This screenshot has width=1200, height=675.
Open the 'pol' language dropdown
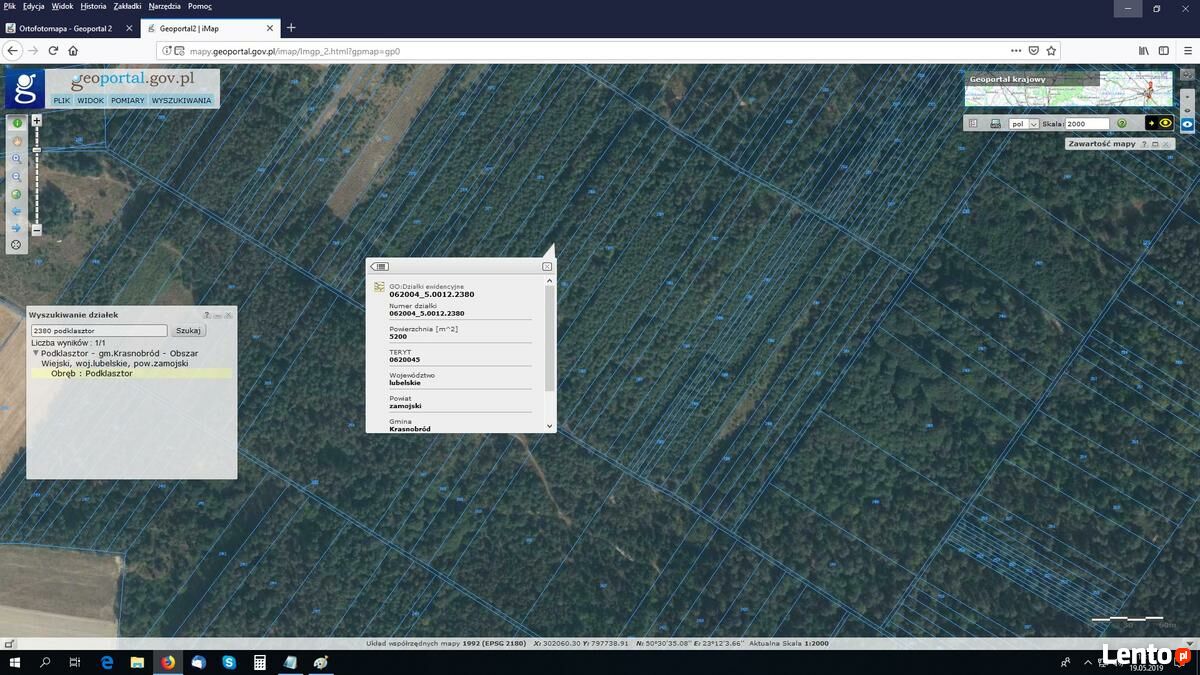[1024, 124]
